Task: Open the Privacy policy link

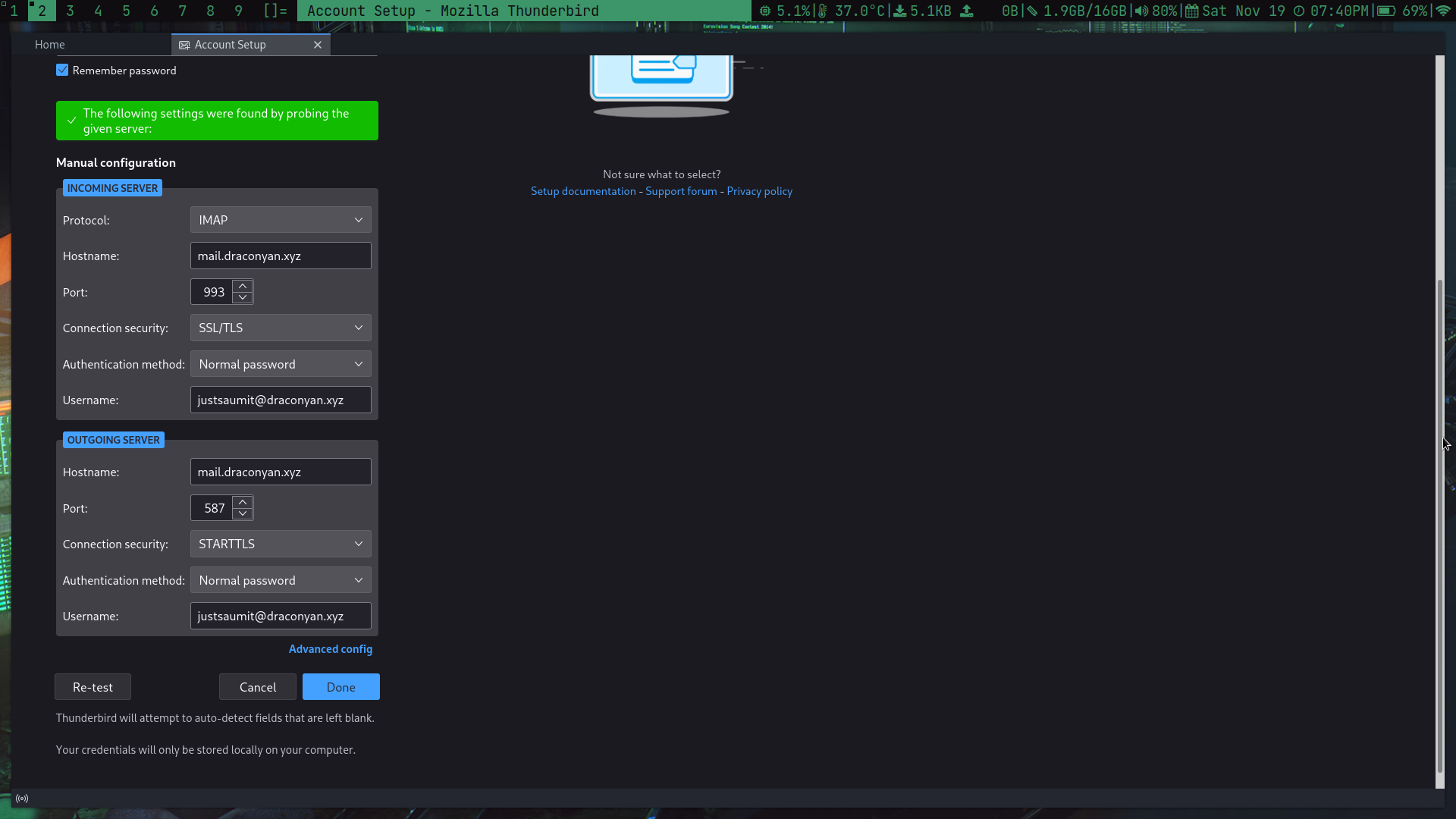Action: [759, 191]
